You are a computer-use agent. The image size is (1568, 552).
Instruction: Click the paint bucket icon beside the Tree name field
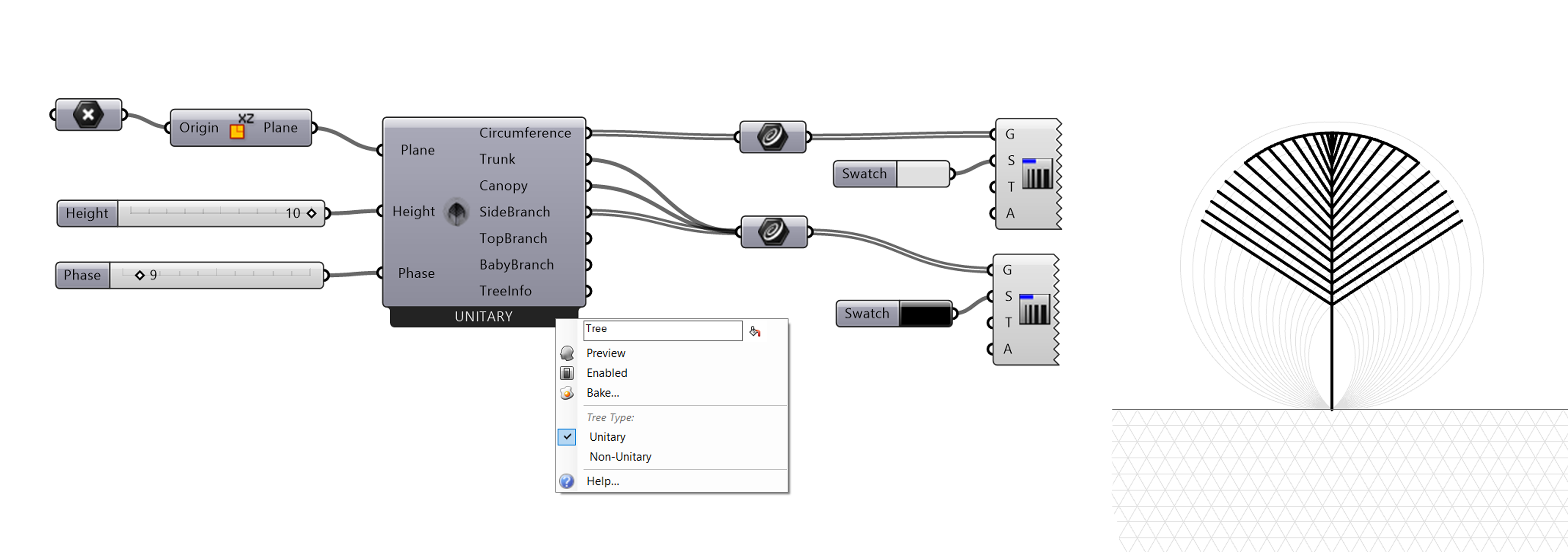click(755, 331)
